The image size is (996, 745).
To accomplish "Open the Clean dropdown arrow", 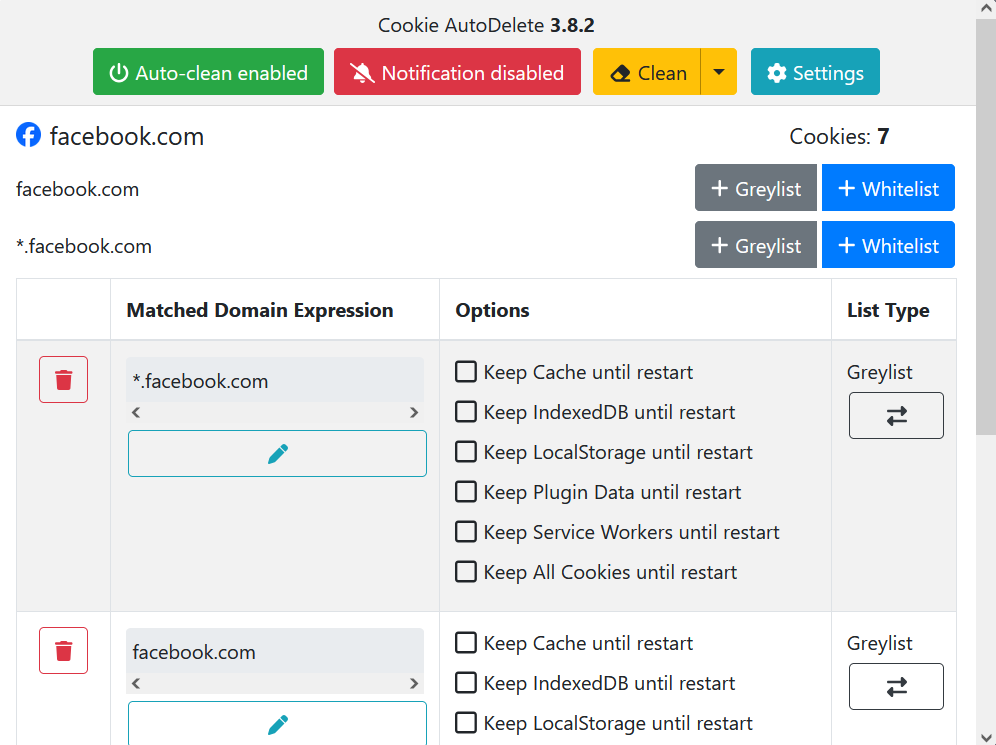I will (x=719, y=73).
